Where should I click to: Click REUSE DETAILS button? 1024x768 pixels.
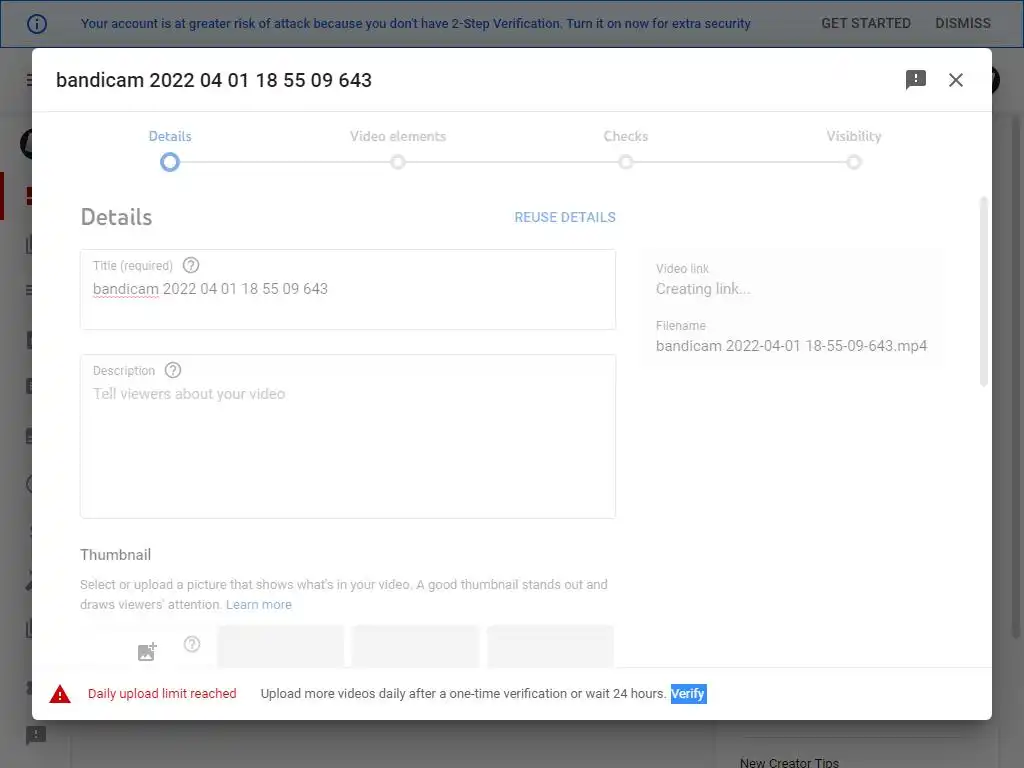pyautogui.click(x=565, y=217)
